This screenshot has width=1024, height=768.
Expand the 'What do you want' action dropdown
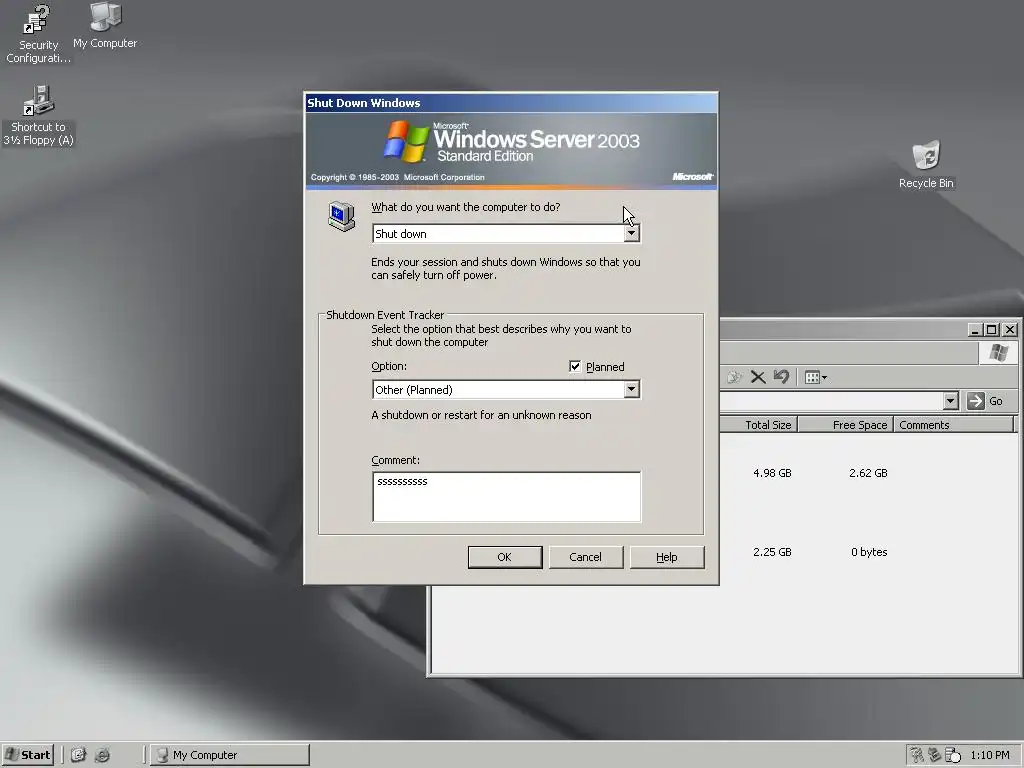coord(632,233)
